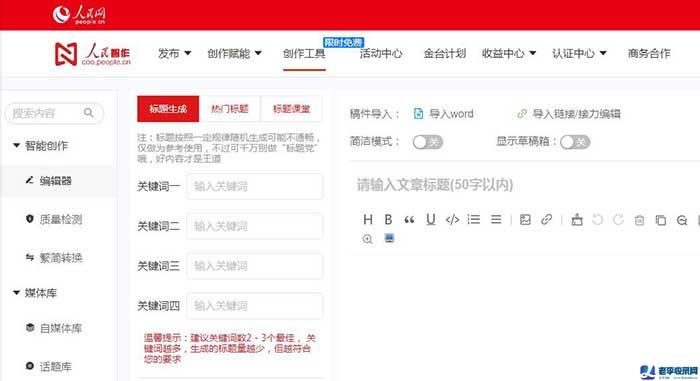The height and width of the screenshot is (381, 700).
Task: Insert a code block in the editor
Action: tap(452, 219)
